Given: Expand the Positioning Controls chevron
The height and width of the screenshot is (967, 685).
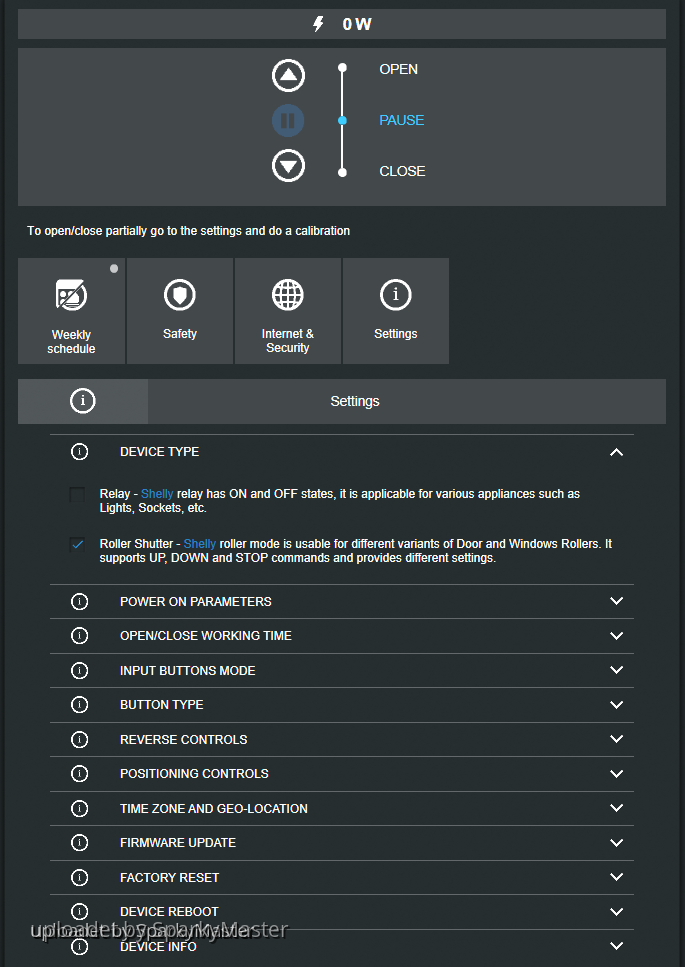Looking at the screenshot, I should pos(616,774).
